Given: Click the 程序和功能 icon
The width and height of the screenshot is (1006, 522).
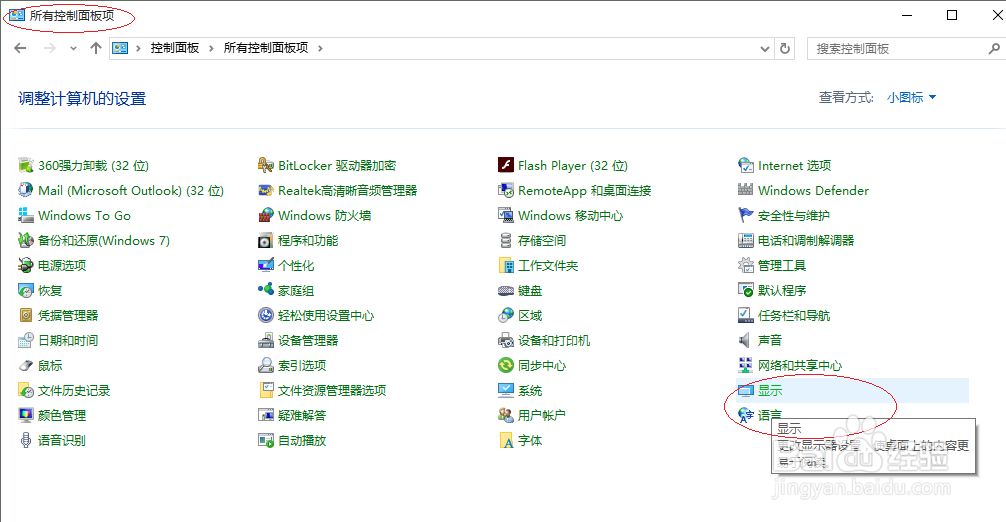Looking at the screenshot, I should point(266,240).
